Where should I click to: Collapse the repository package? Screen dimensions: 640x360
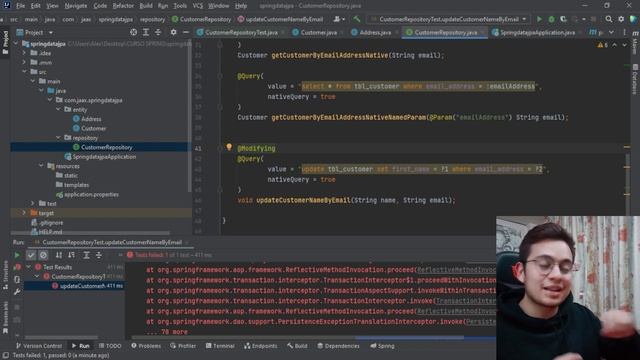click(x=58, y=138)
